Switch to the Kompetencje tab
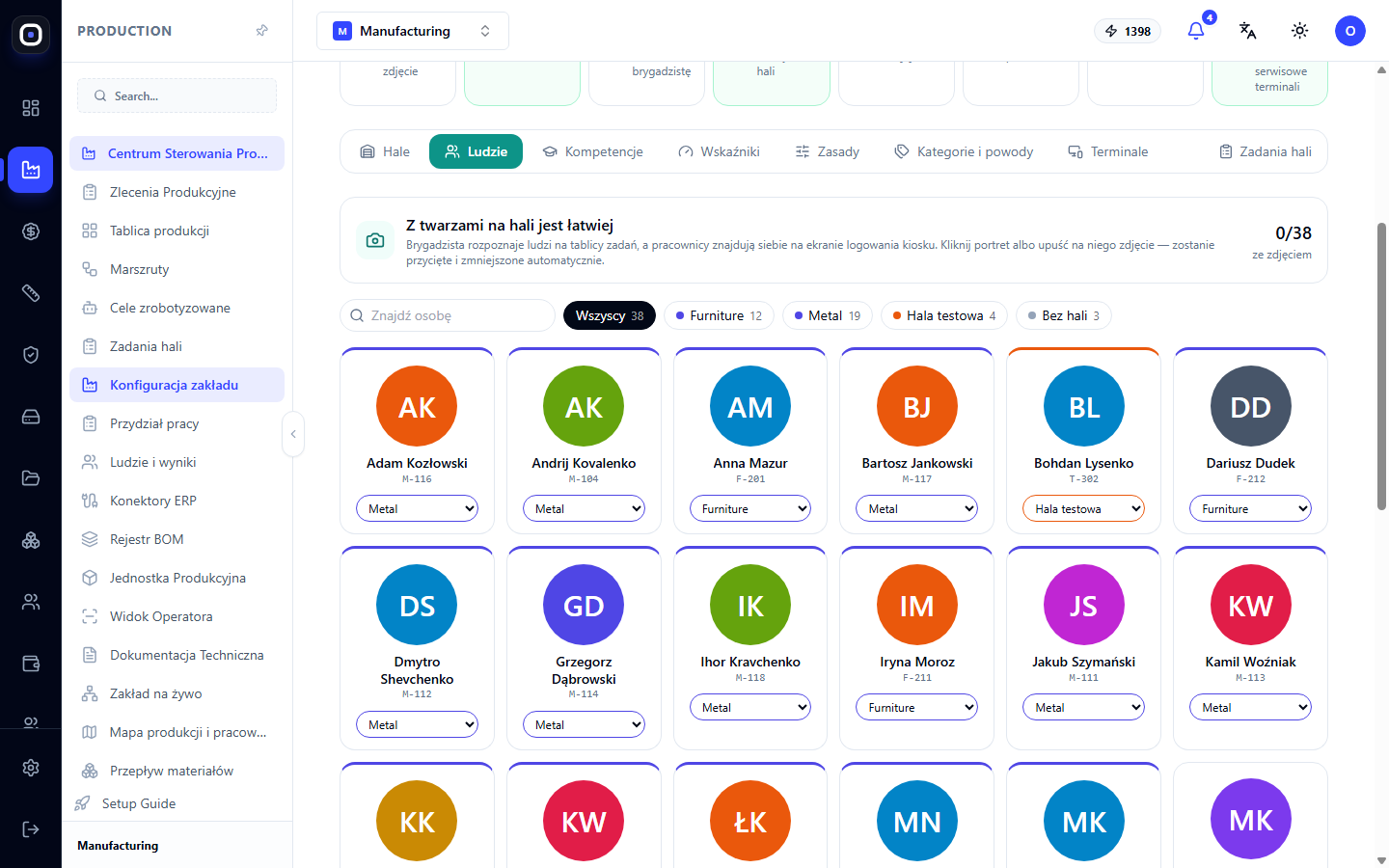1389x868 pixels. (x=593, y=151)
